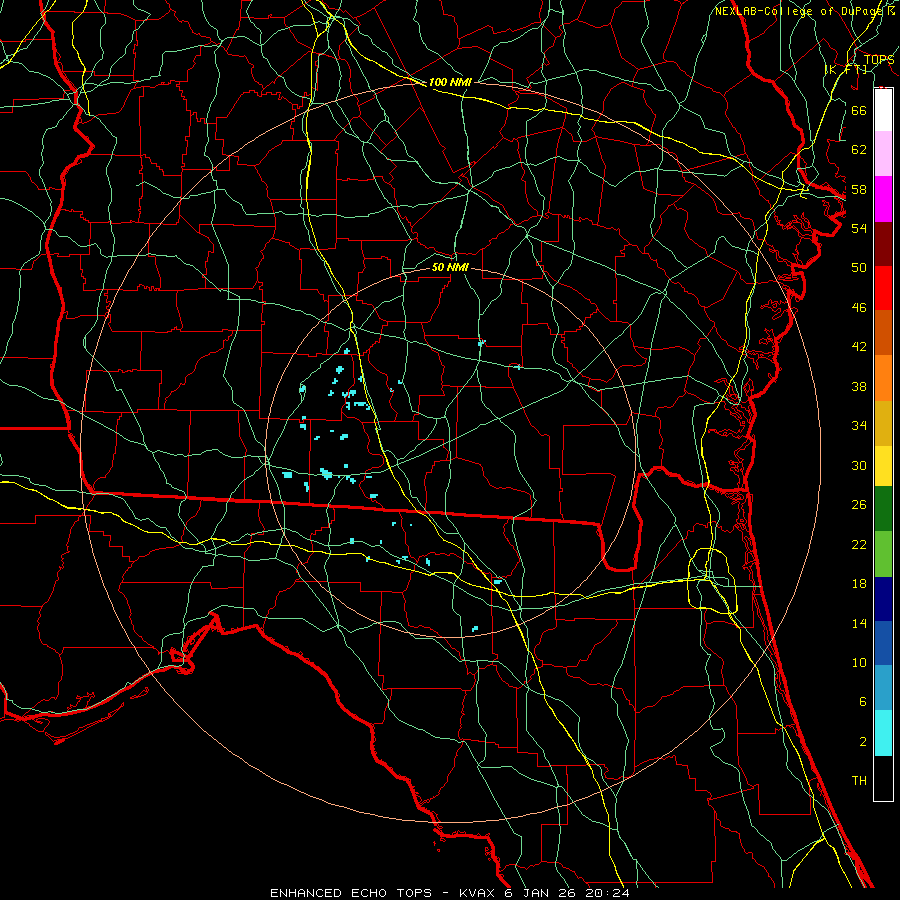This screenshot has width=900, height=900.
Task: Click the light green legend swatch
Action: point(883,554)
